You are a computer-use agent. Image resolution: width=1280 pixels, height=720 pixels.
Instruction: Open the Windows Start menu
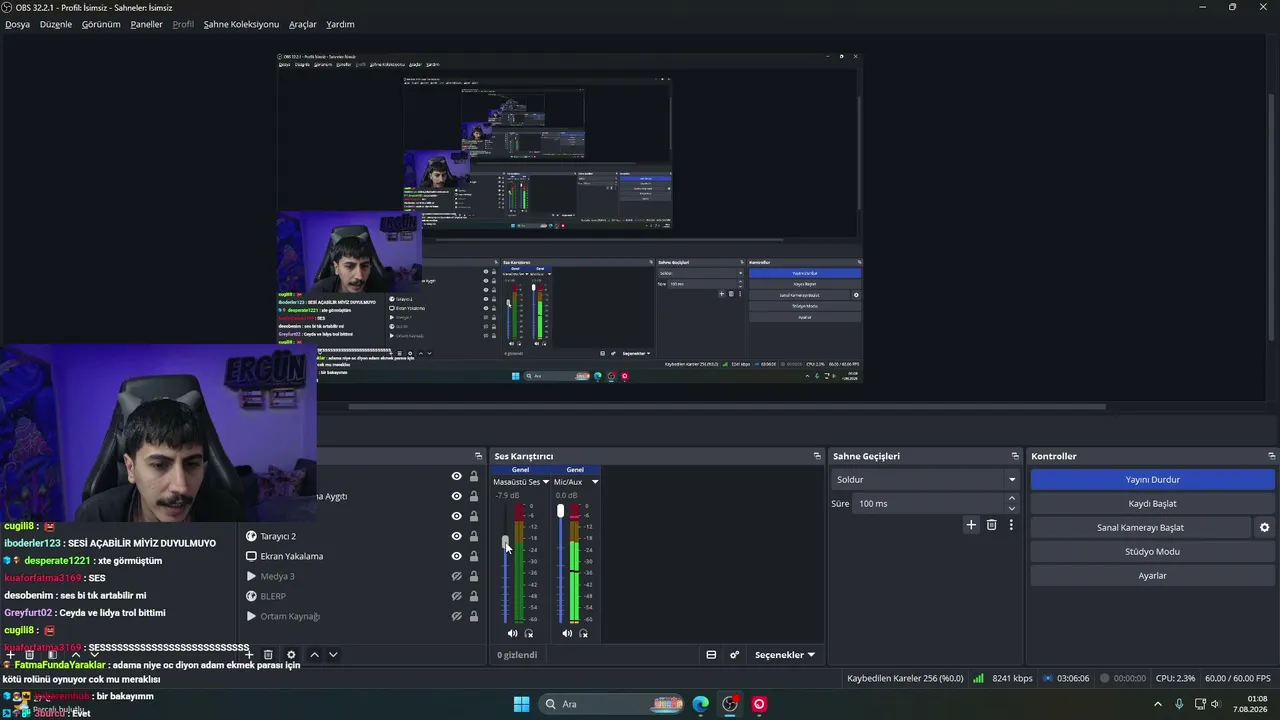click(521, 704)
